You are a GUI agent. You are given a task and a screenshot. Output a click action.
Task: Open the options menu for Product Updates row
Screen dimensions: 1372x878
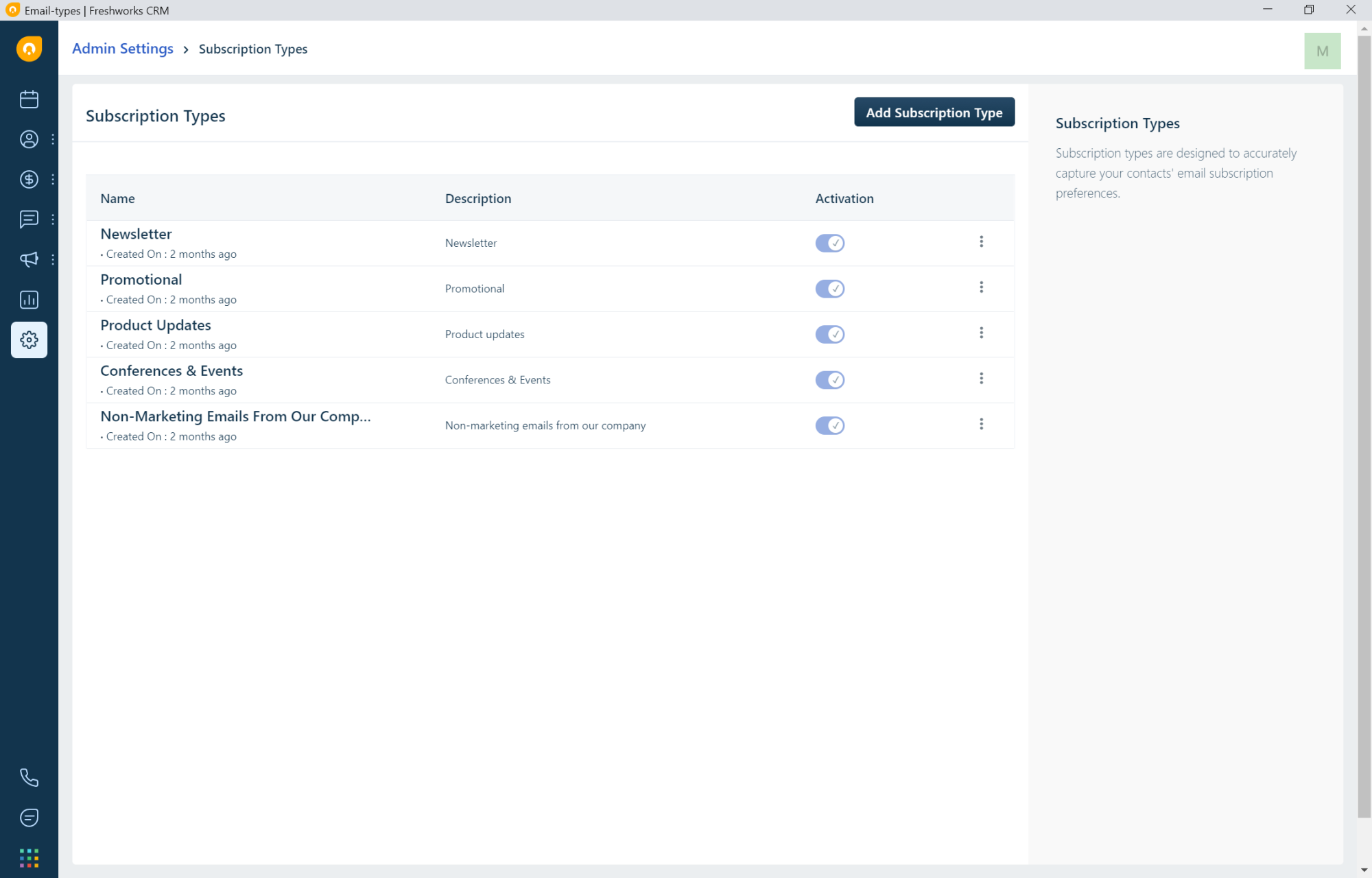click(982, 333)
